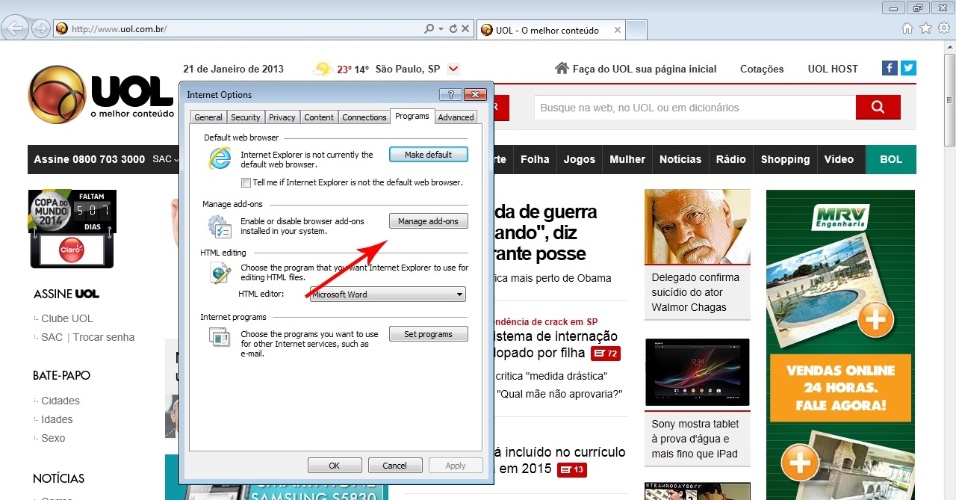Open the Jogos menu item
Image resolution: width=956 pixels, height=500 pixels.
pos(579,159)
